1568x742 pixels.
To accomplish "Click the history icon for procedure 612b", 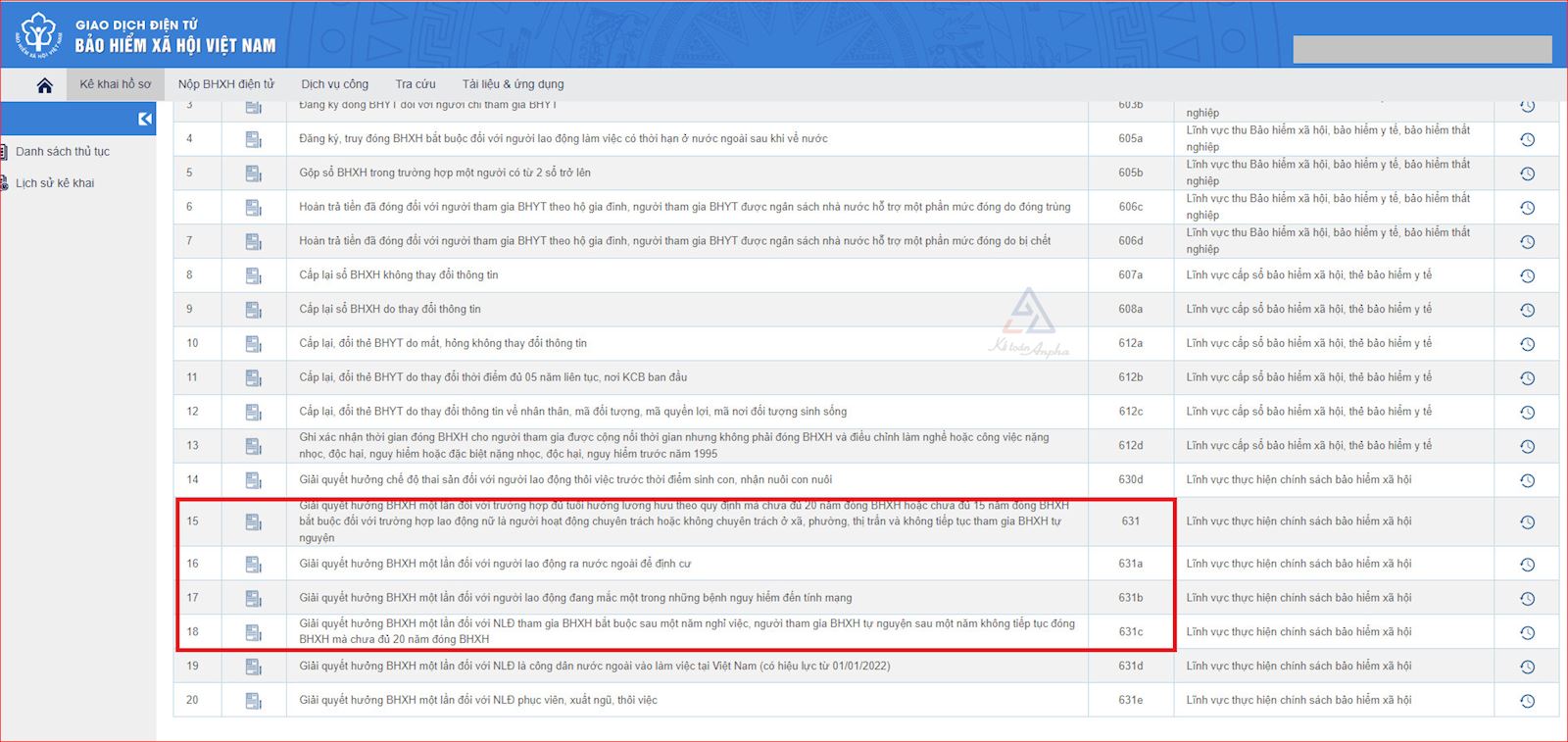I will pos(1527,378).
